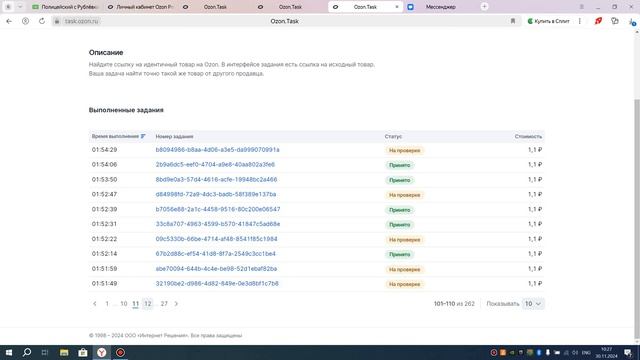Image resolution: width=640 pixels, height=360 pixels.
Task: Switch to the Мессенджер tab
Action: pos(440,7)
